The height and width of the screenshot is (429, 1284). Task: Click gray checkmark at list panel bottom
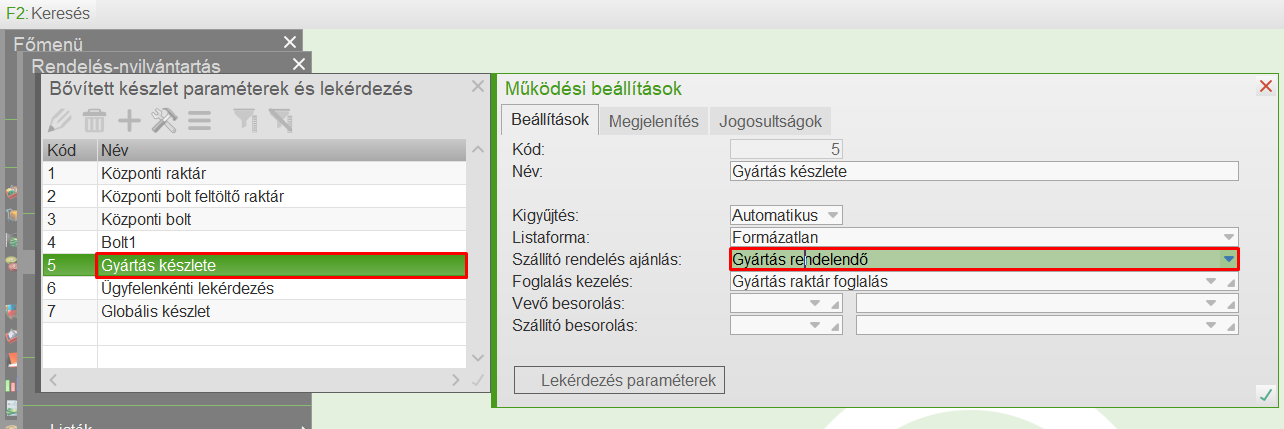pos(477,380)
